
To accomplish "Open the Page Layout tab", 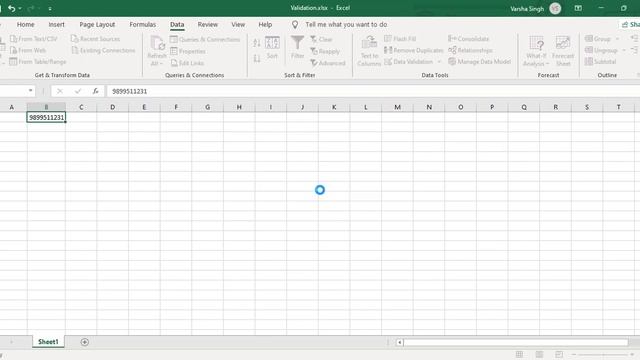I will pos(97,24).
